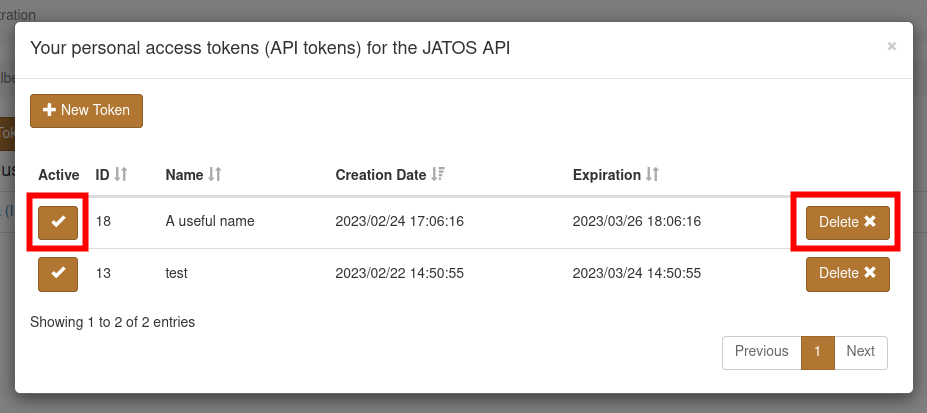Close the API tokens dialog

point(892,46)
